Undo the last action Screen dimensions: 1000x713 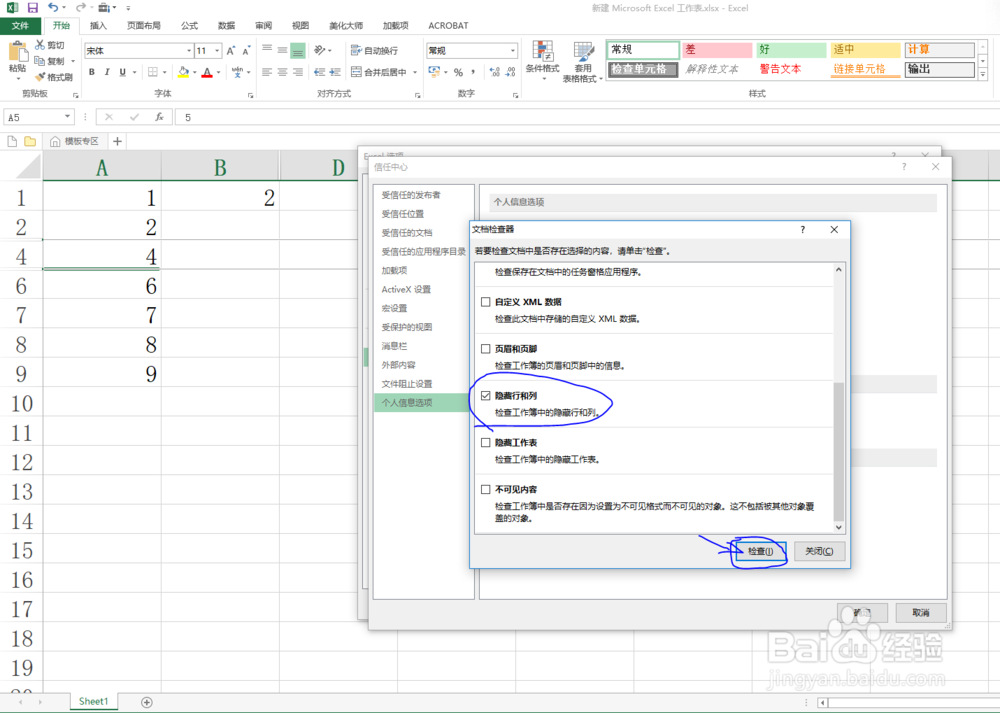(53, 8)
